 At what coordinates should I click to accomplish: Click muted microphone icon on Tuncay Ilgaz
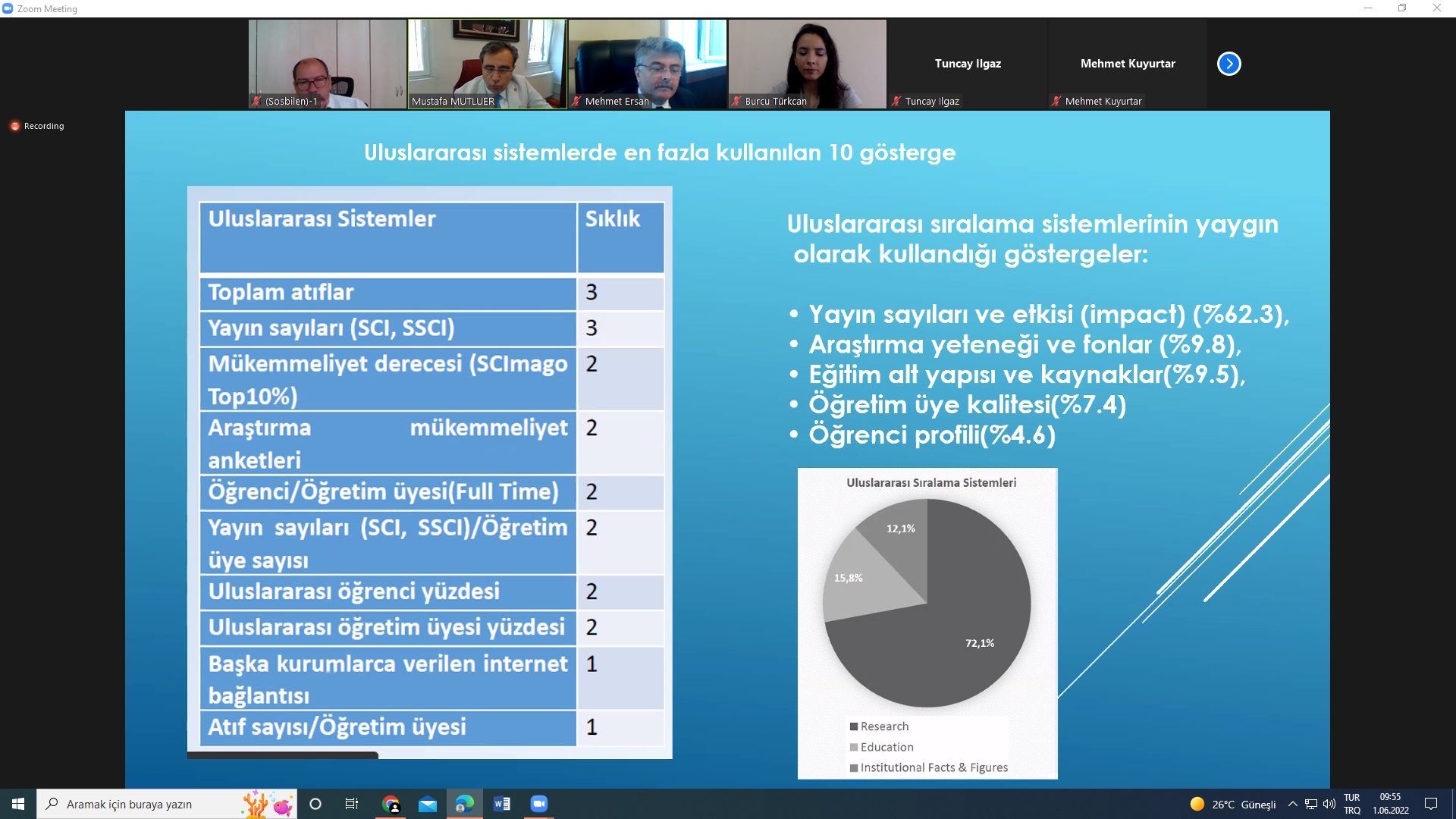pyautogui.click(x=896, y=101)
